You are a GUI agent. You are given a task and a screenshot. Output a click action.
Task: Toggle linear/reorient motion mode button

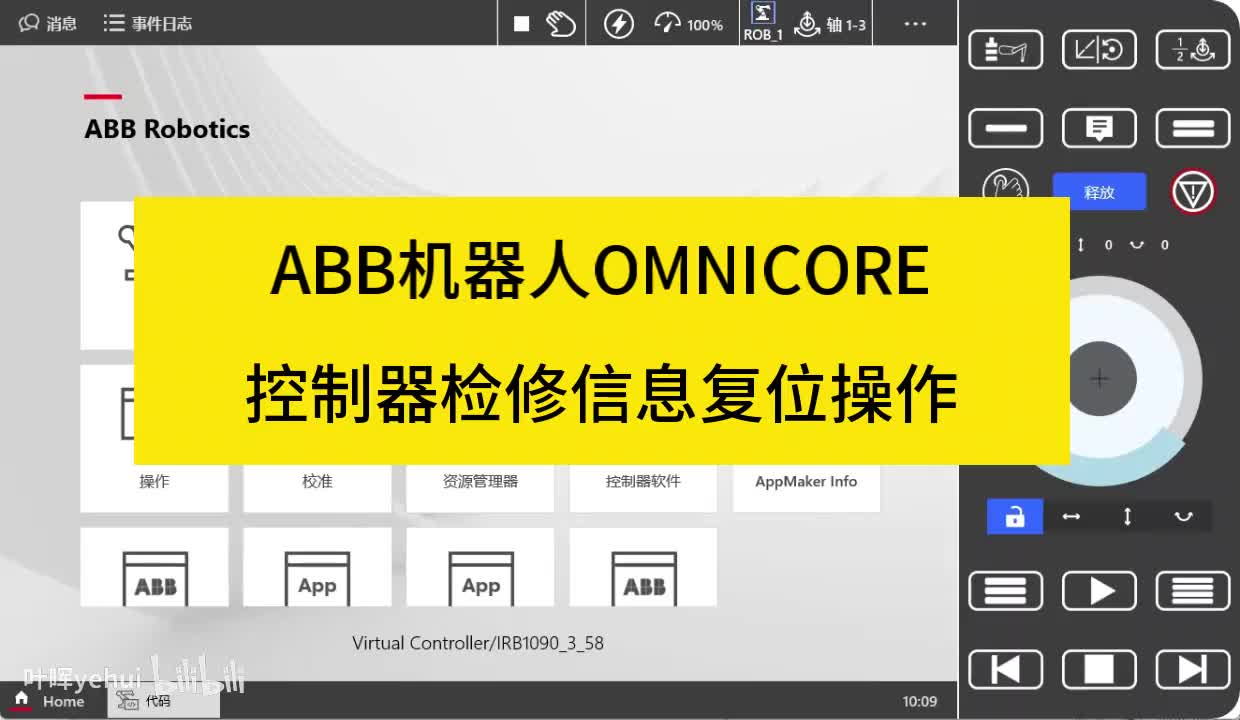point(1099,49)
